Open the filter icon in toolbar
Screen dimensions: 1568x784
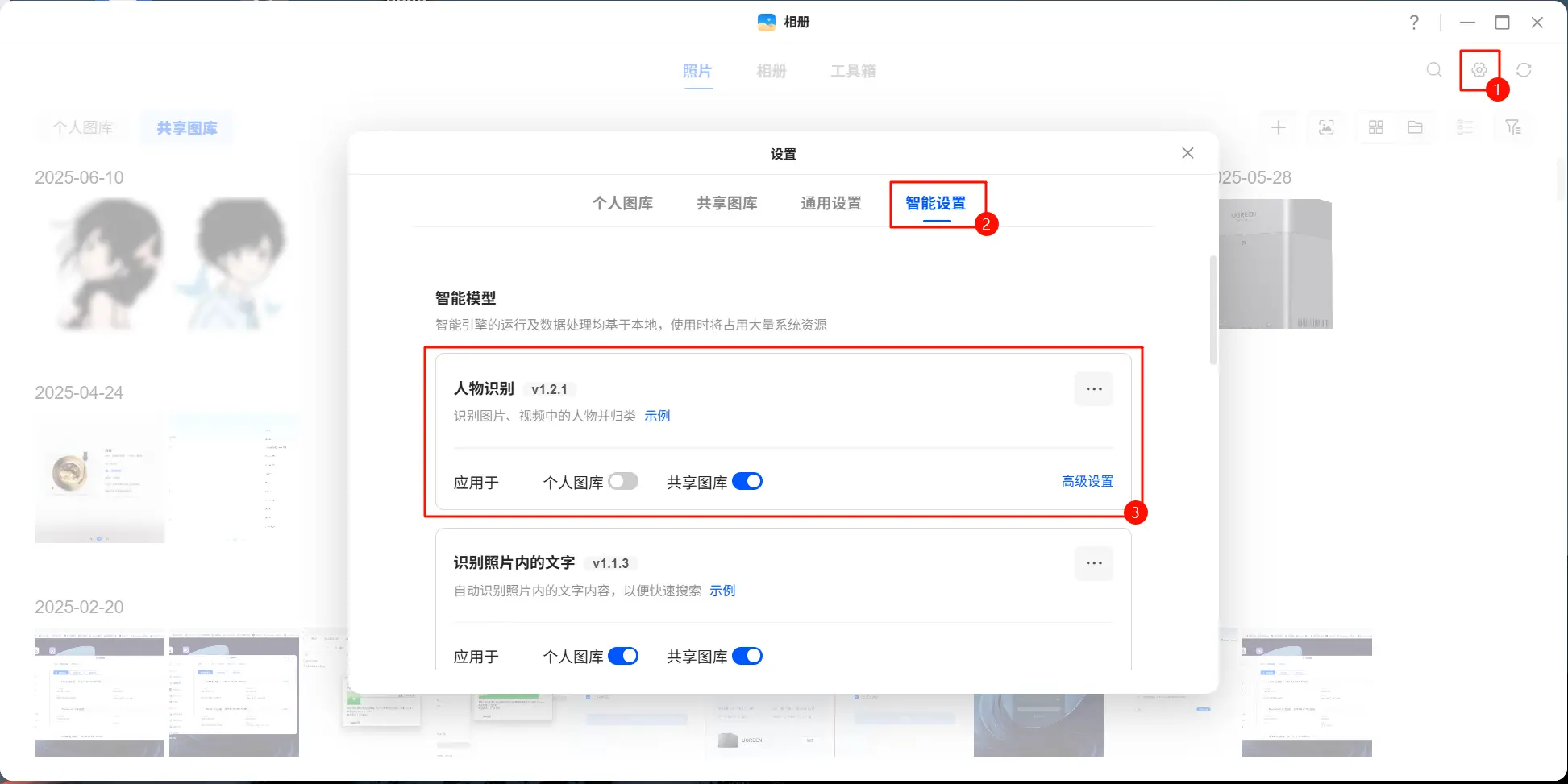coord(1512,127)
